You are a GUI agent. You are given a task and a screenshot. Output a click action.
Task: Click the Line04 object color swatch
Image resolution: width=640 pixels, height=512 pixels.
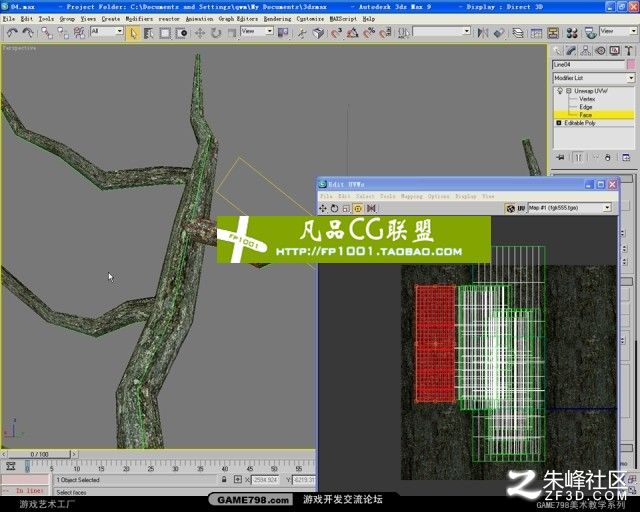pyautogui.click(x=631, y=65)
